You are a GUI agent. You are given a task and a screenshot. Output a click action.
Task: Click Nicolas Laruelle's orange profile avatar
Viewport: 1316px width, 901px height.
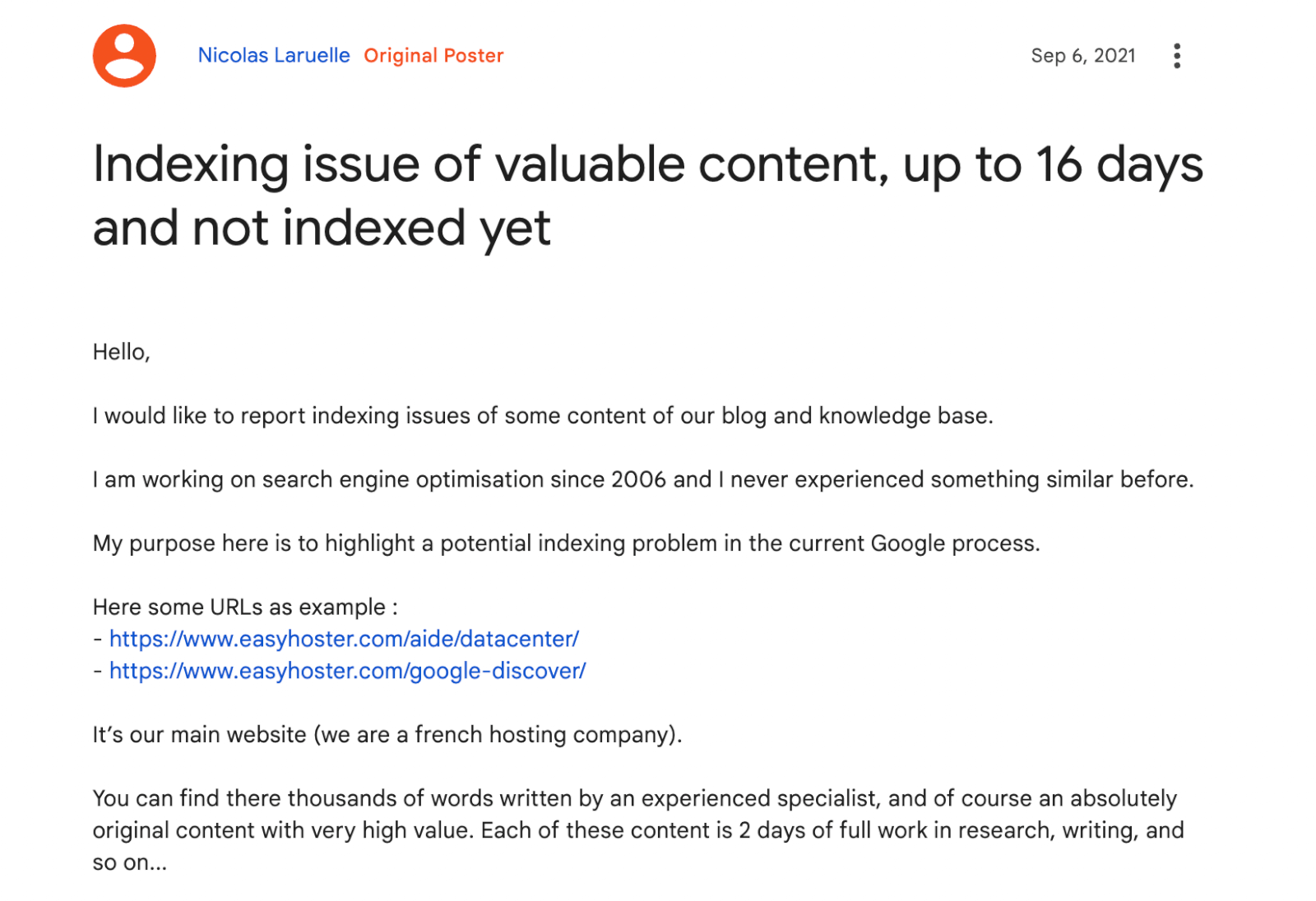click(124, 56)
